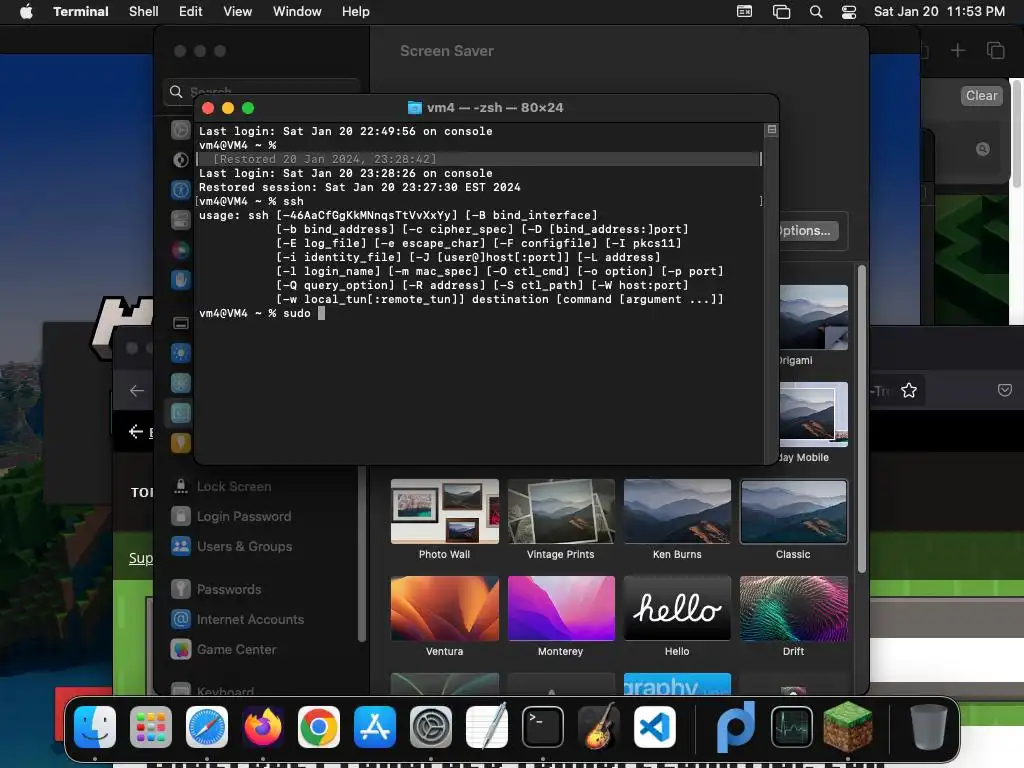The image size is (1024, 768).
Task: Select the Photo Wall screen saver
Action: tap(445, 511)
